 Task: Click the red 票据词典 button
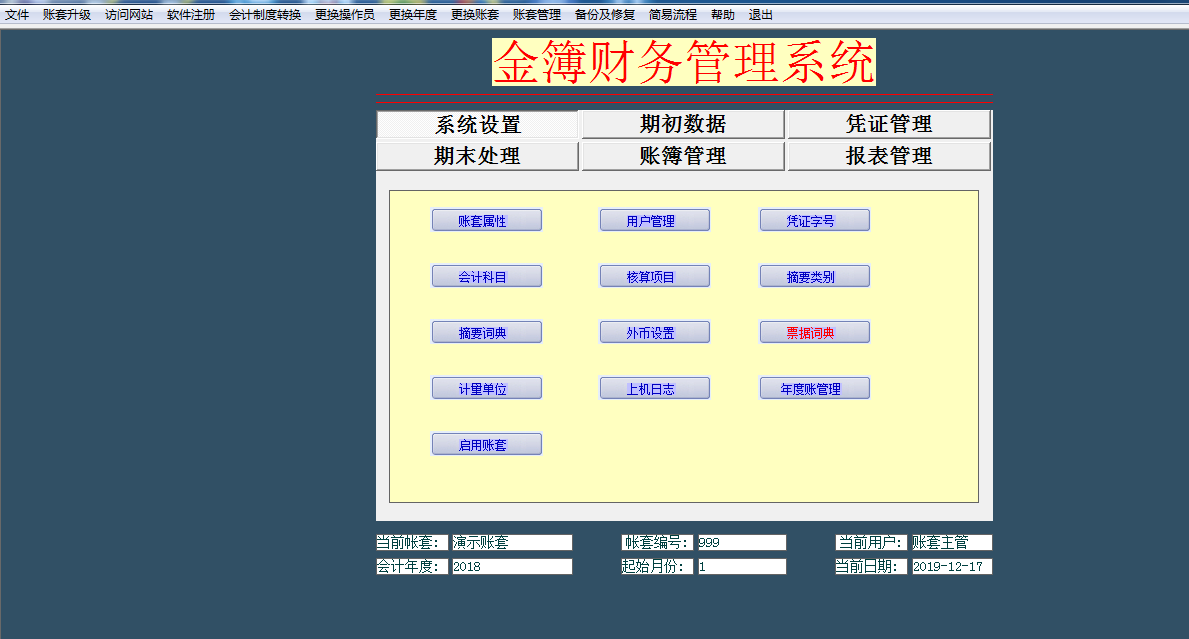(x=815, y=333)
